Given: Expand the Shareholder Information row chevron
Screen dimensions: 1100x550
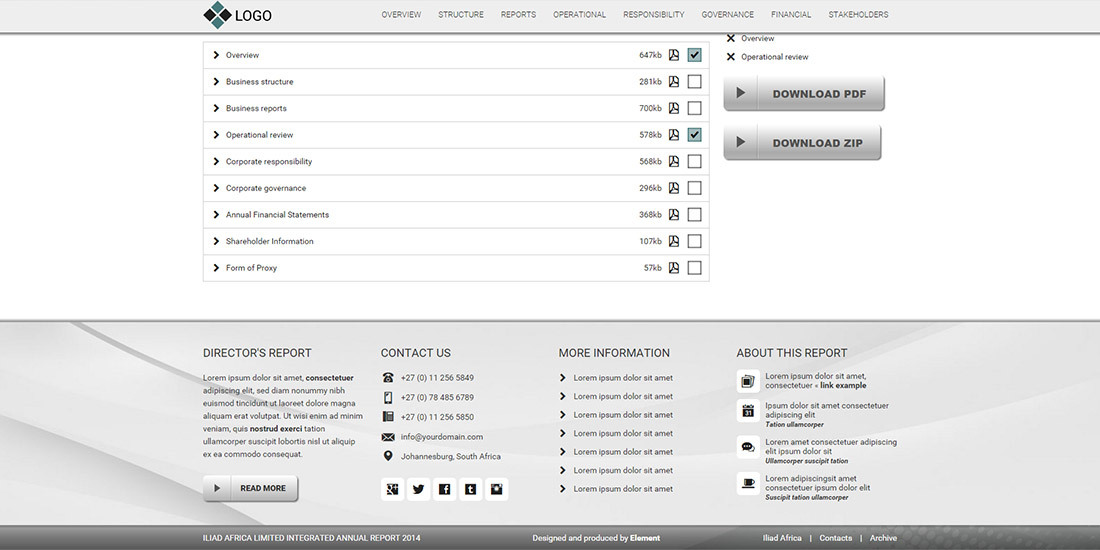Looking at the screenshot, I should click(x=216, y=241).
